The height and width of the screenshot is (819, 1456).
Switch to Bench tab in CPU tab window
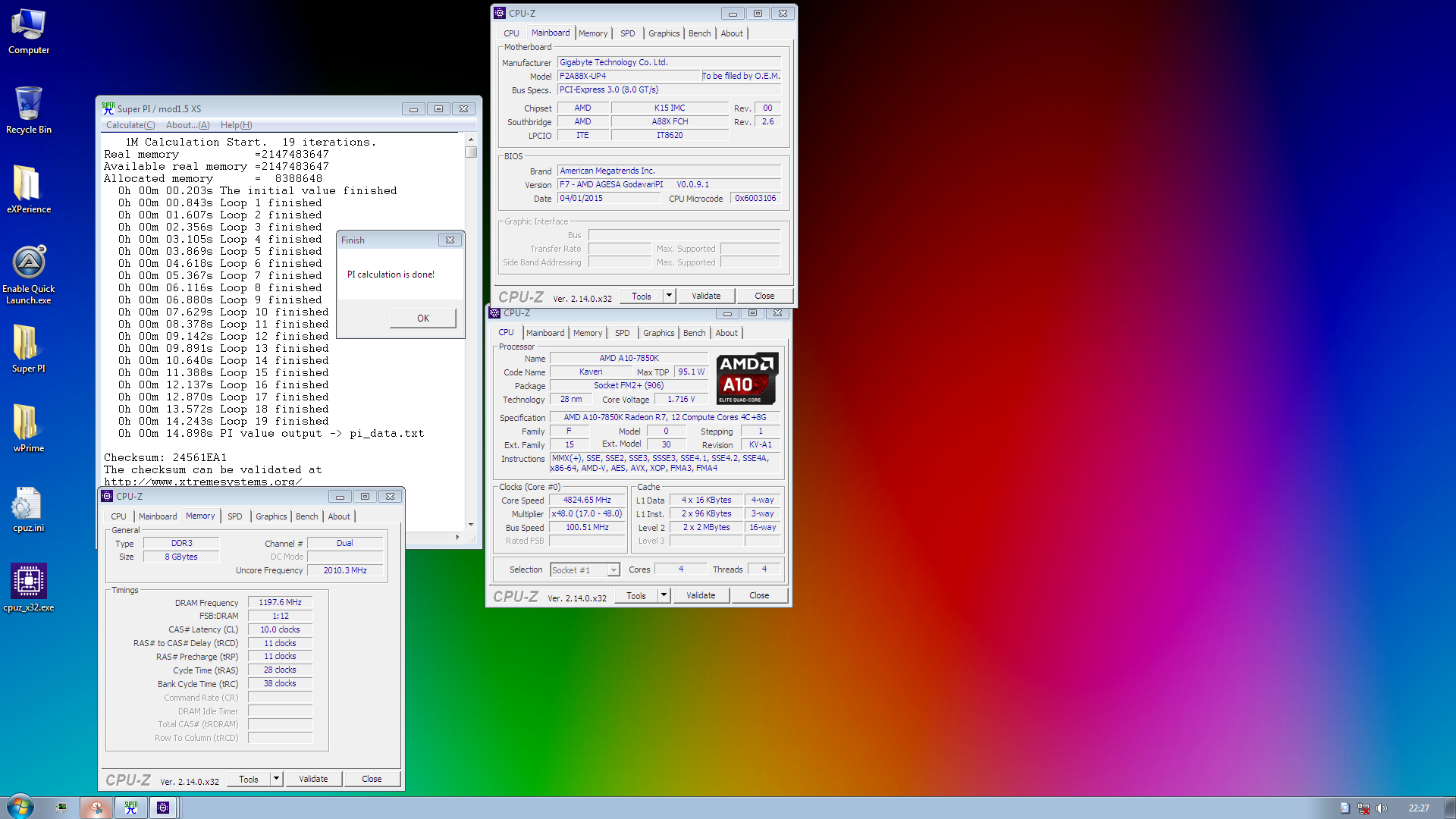click(x=695, y=333)
